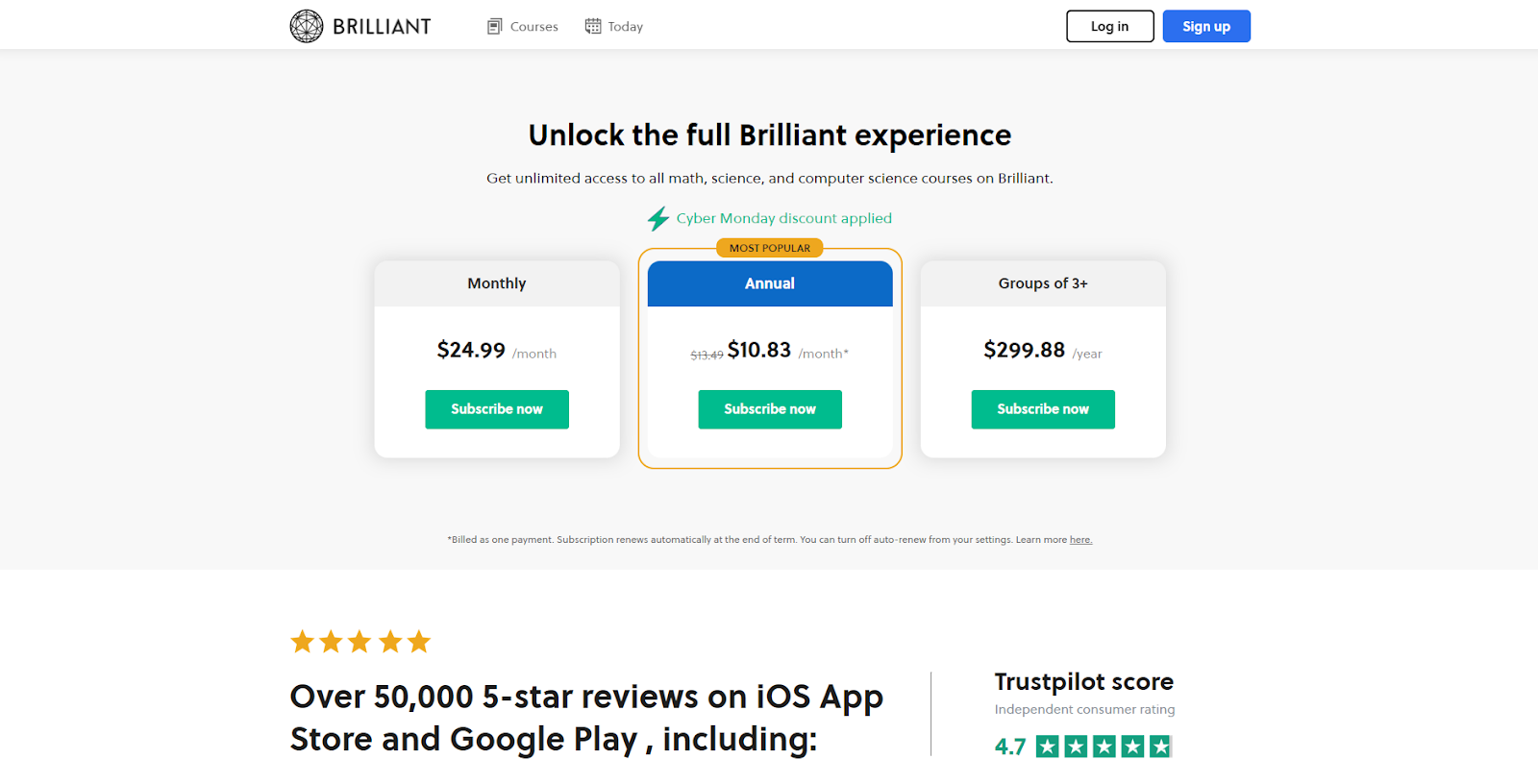Click the Brilliant globe logo icon
This screenshot has width=1538, height=784.
pyautogui.click(x=307, y=26)
